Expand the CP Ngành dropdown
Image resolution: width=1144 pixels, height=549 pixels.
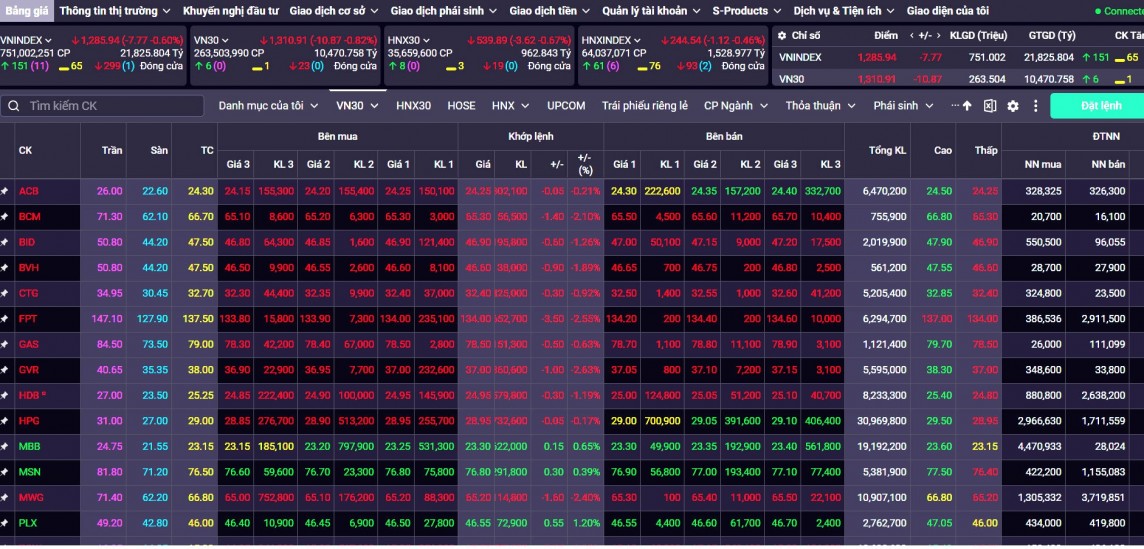tap(736, 106)
